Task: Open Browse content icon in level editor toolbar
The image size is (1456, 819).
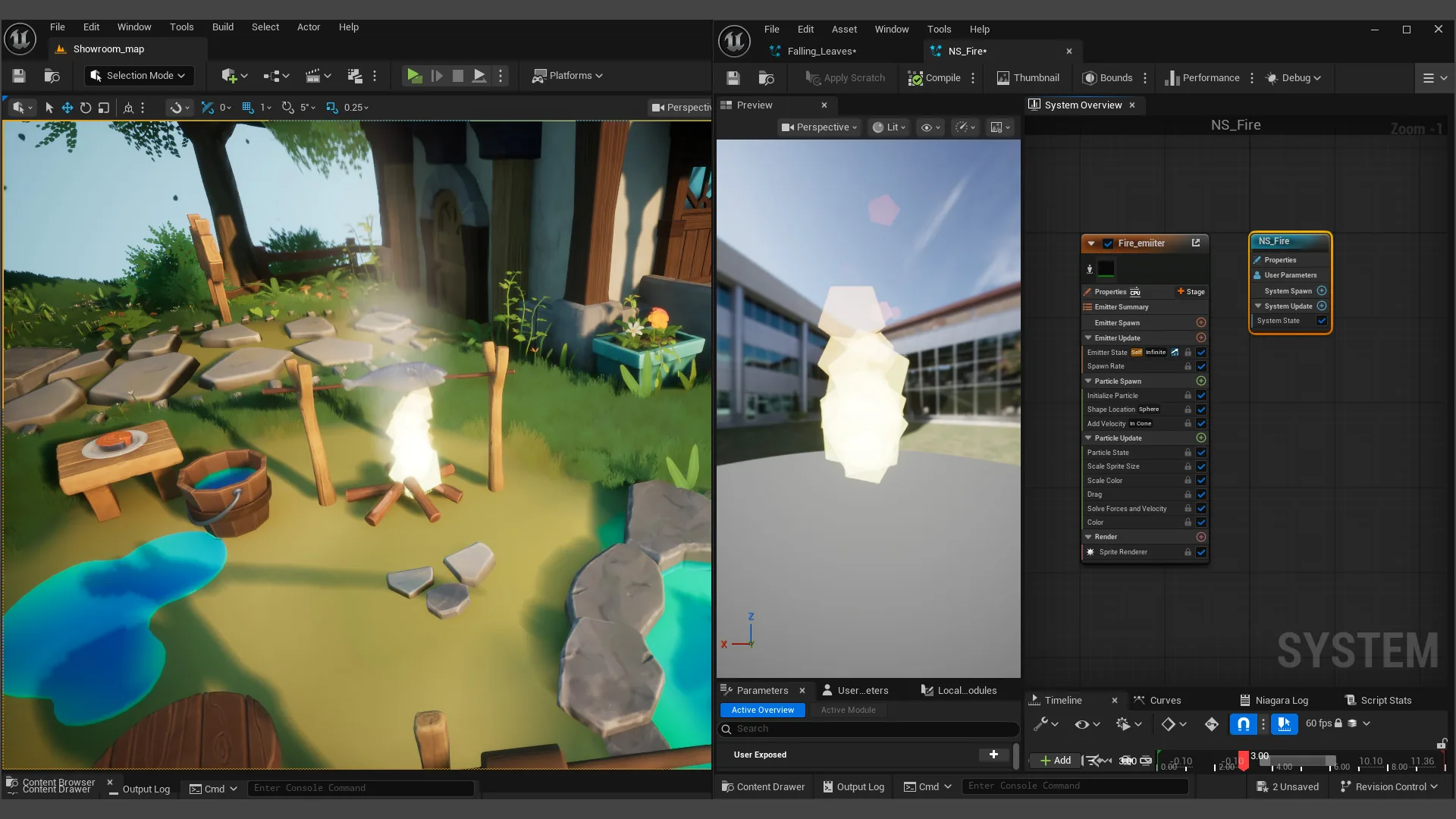Action: pyautogui.click(x=52, y=76)
